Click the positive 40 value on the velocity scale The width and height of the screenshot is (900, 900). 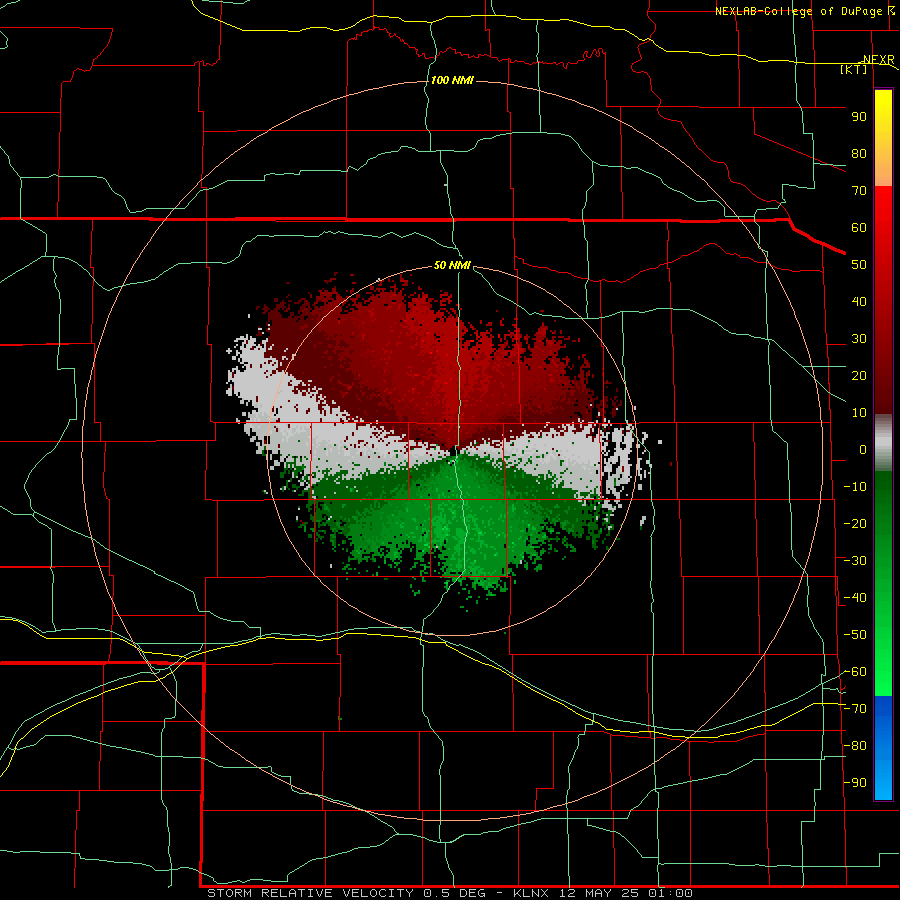[859, 301]
